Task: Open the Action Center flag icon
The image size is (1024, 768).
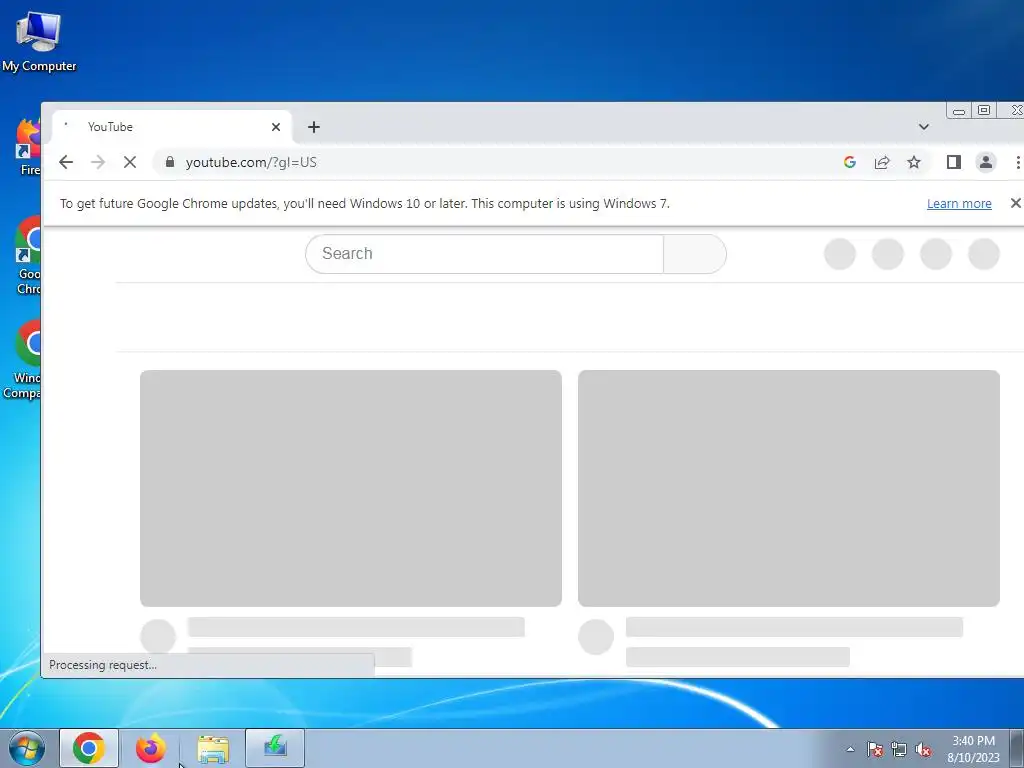Action: point(875,749)
